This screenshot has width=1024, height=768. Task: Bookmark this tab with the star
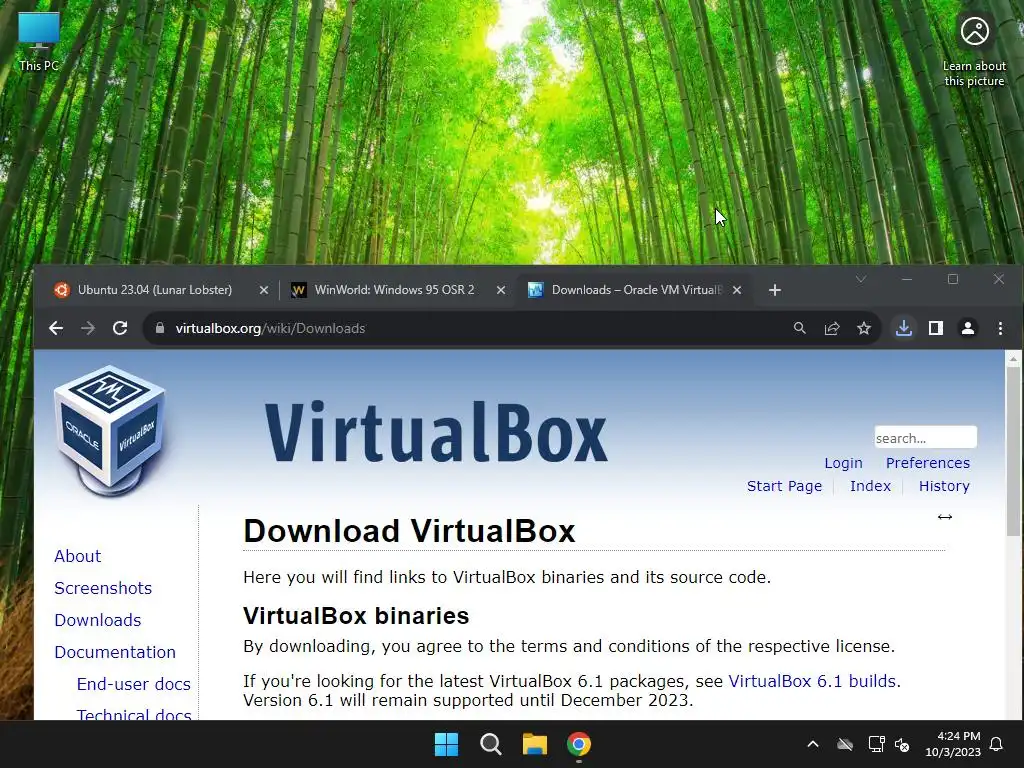(864, 328)
